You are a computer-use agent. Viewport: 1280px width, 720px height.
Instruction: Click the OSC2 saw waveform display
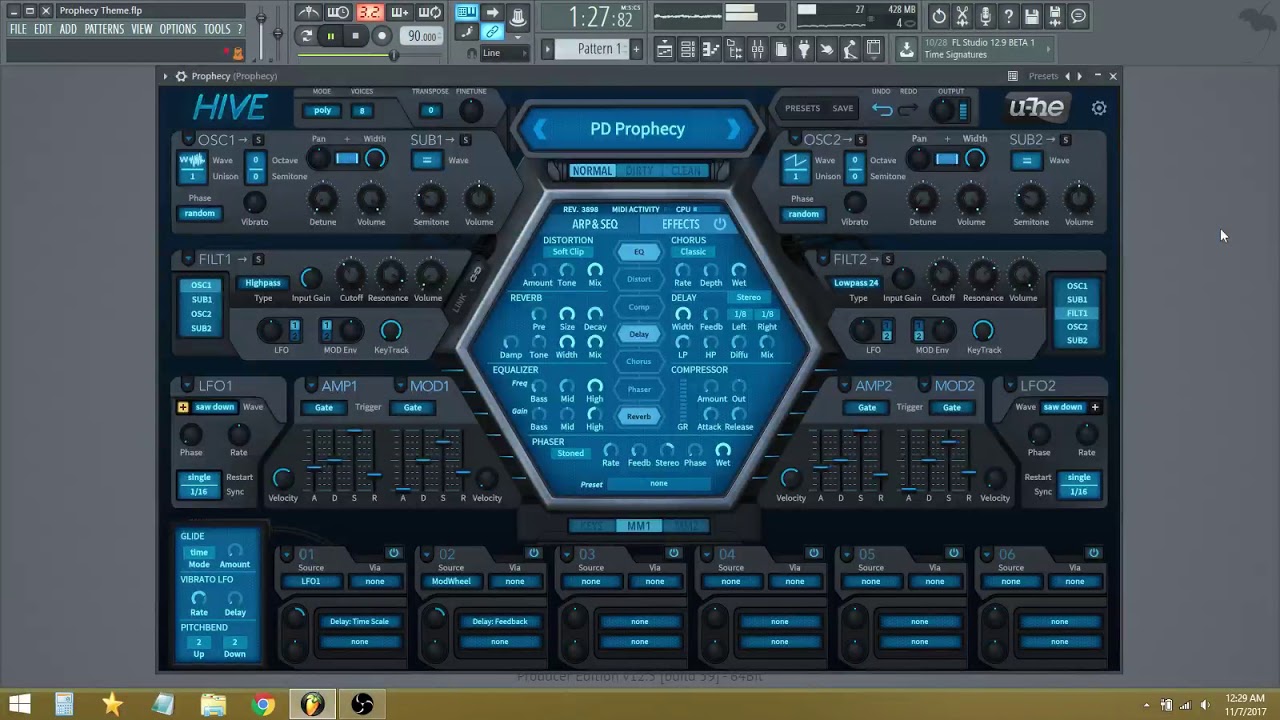tap(795, 160)
